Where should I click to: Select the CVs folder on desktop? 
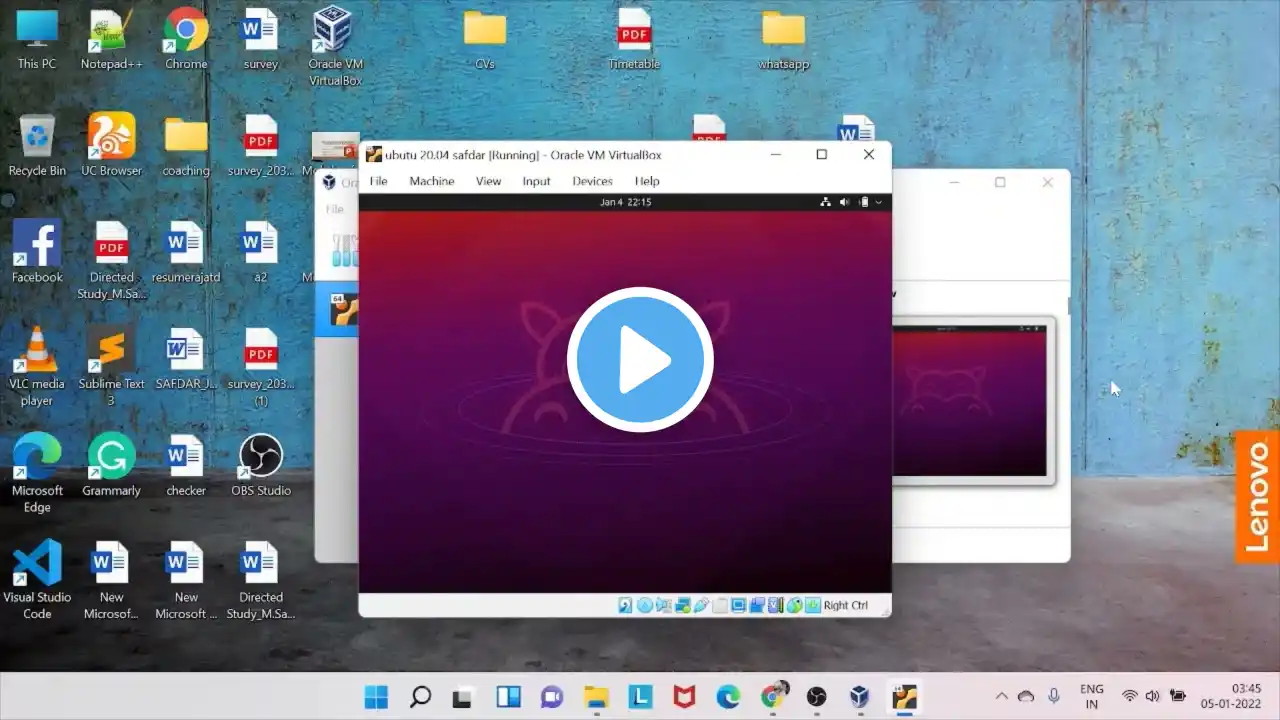[485, 40]
